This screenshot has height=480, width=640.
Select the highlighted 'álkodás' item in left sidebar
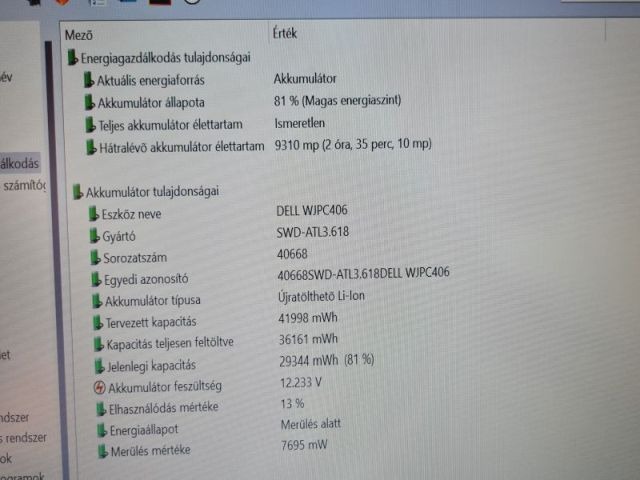click(x=20, y=164)
